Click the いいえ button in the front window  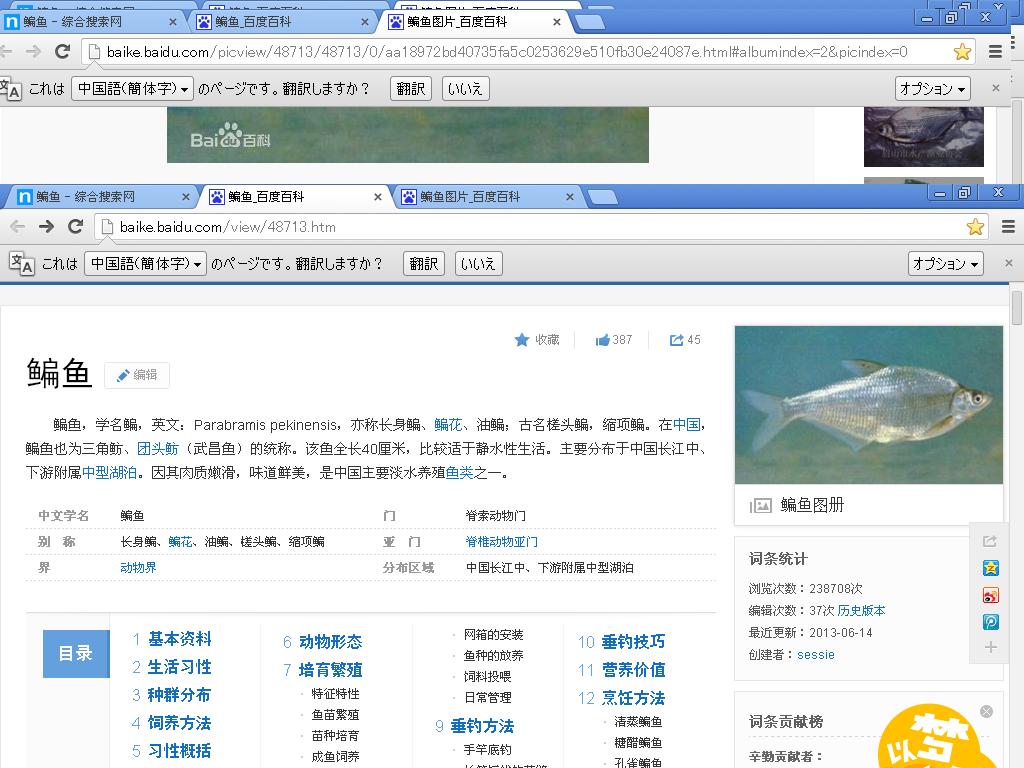coord(478,264)
